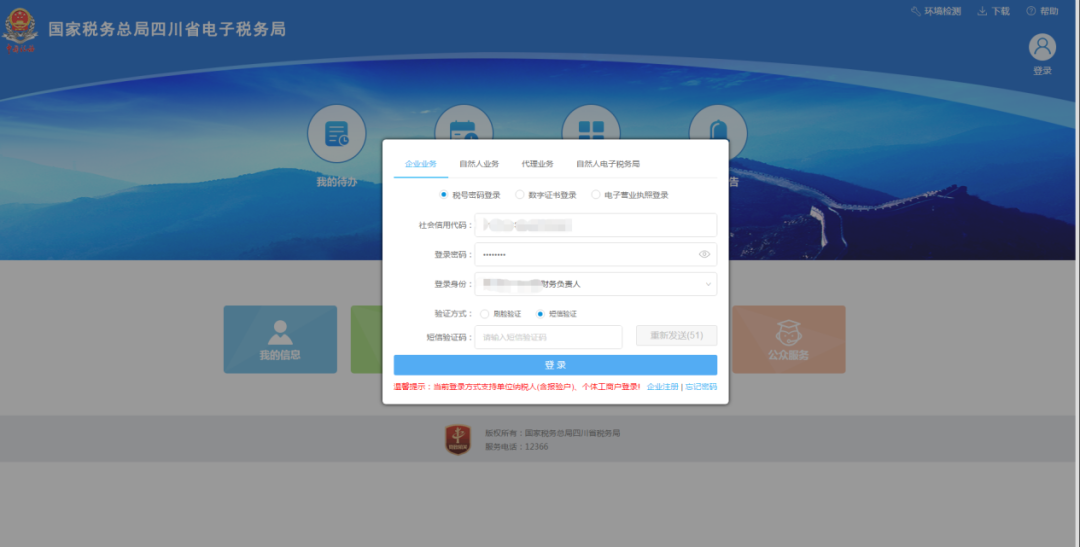Click the red 温馨提示 notice text

tap(517, 387)
